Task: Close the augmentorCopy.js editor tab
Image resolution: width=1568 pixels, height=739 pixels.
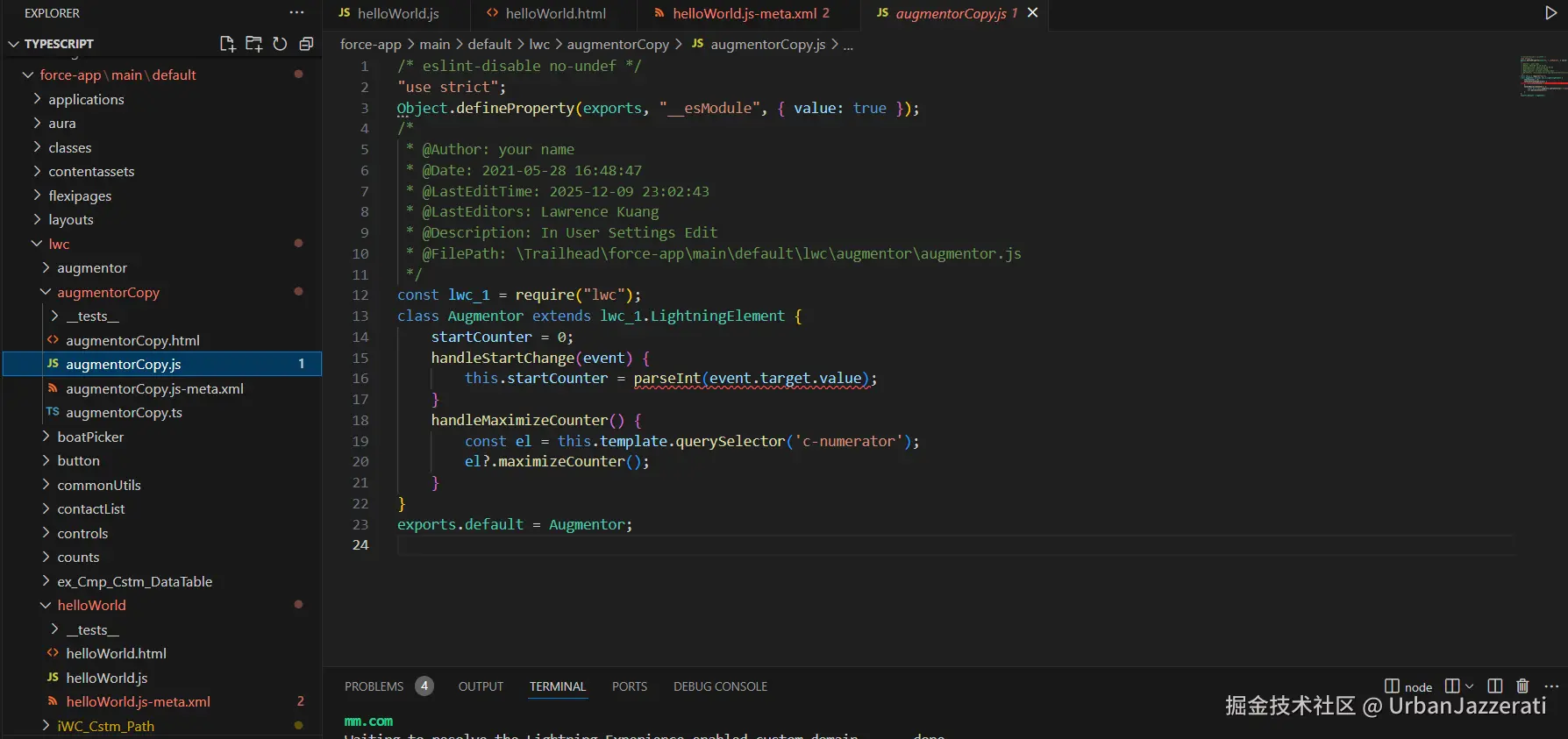Action: point(1033,13)
